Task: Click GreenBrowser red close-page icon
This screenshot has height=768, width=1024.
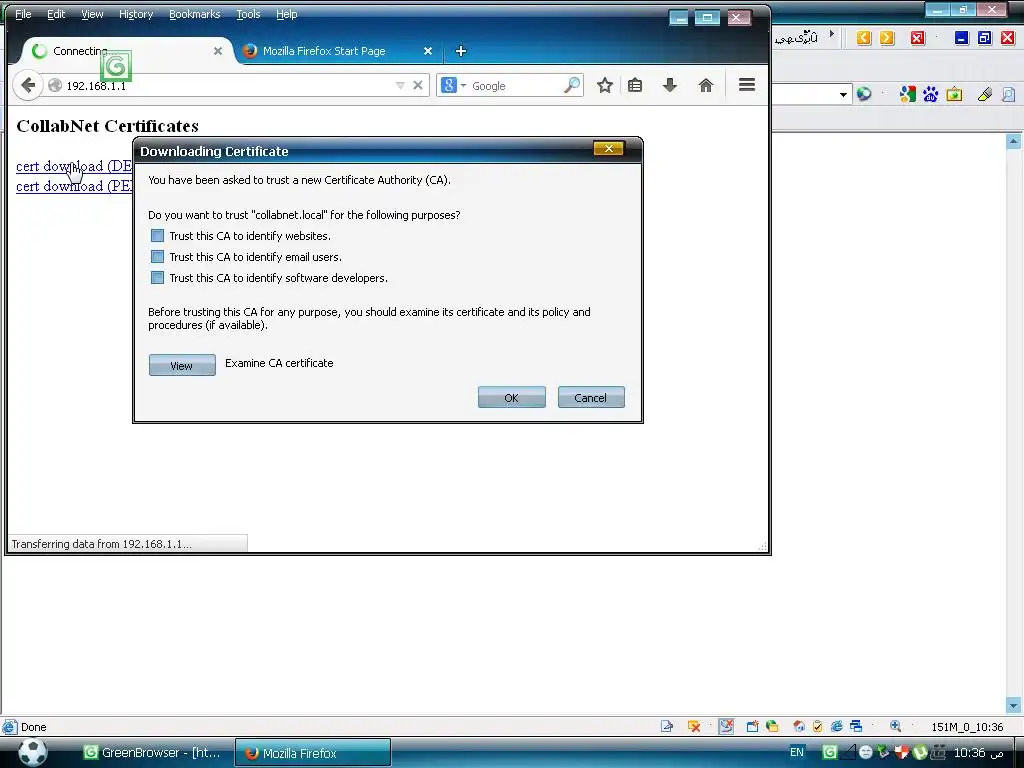Action: (x=918, y=38)
